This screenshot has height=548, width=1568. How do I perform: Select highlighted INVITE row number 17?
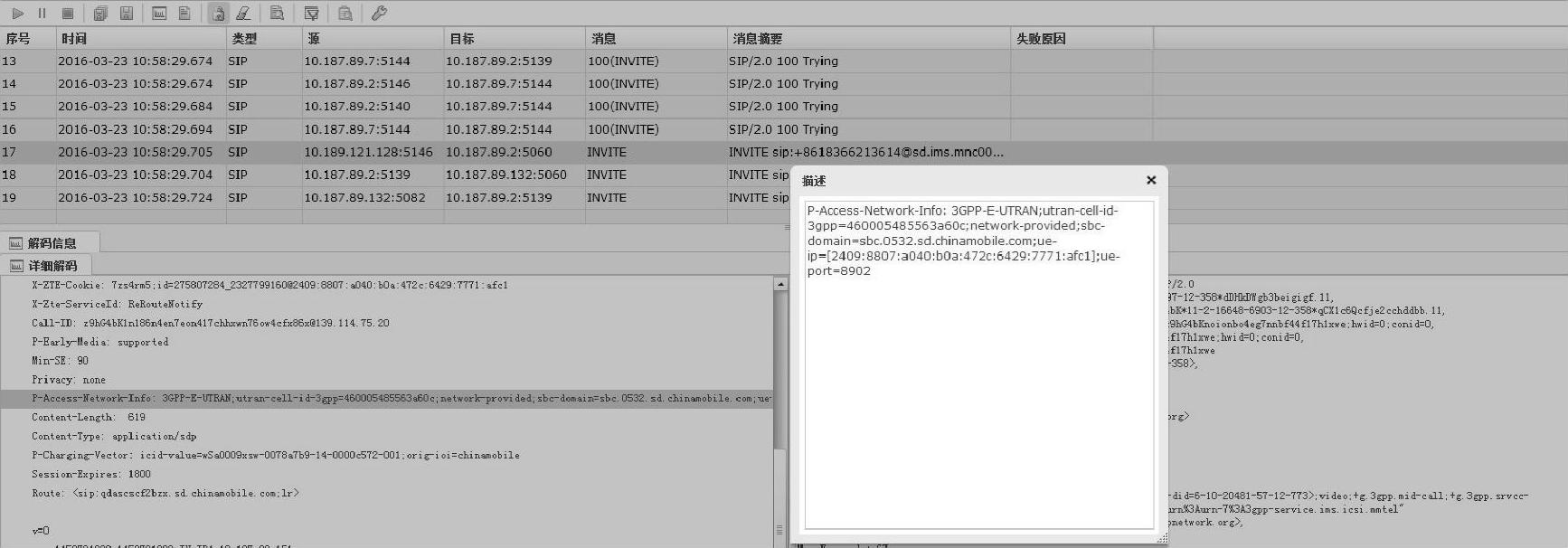point(784,152)
